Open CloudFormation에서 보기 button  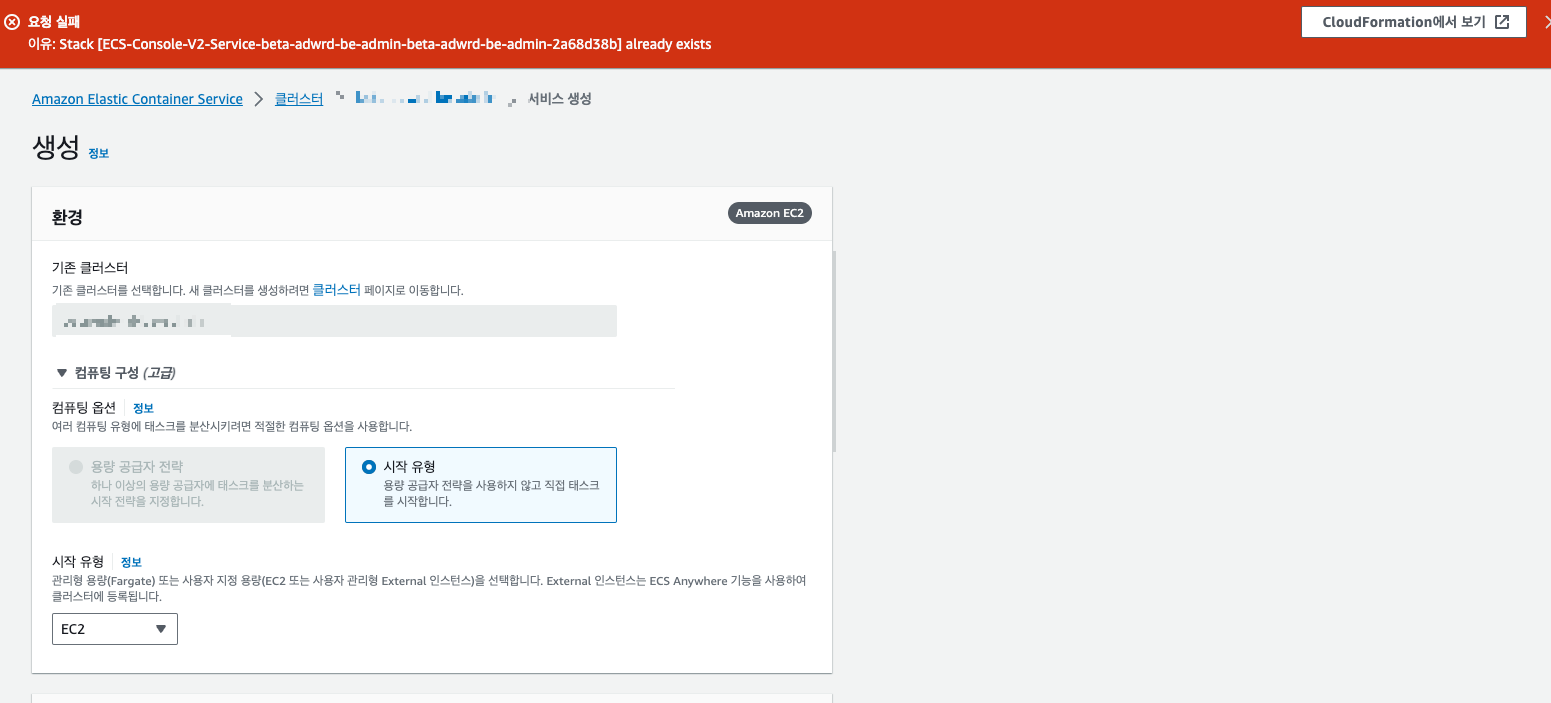pos(1413,22)
